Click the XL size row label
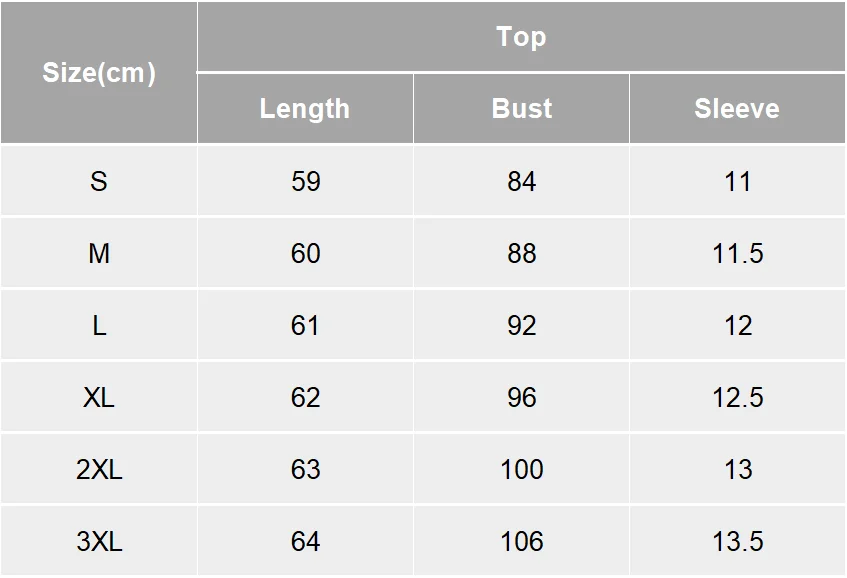 click(x=99, y=397)
